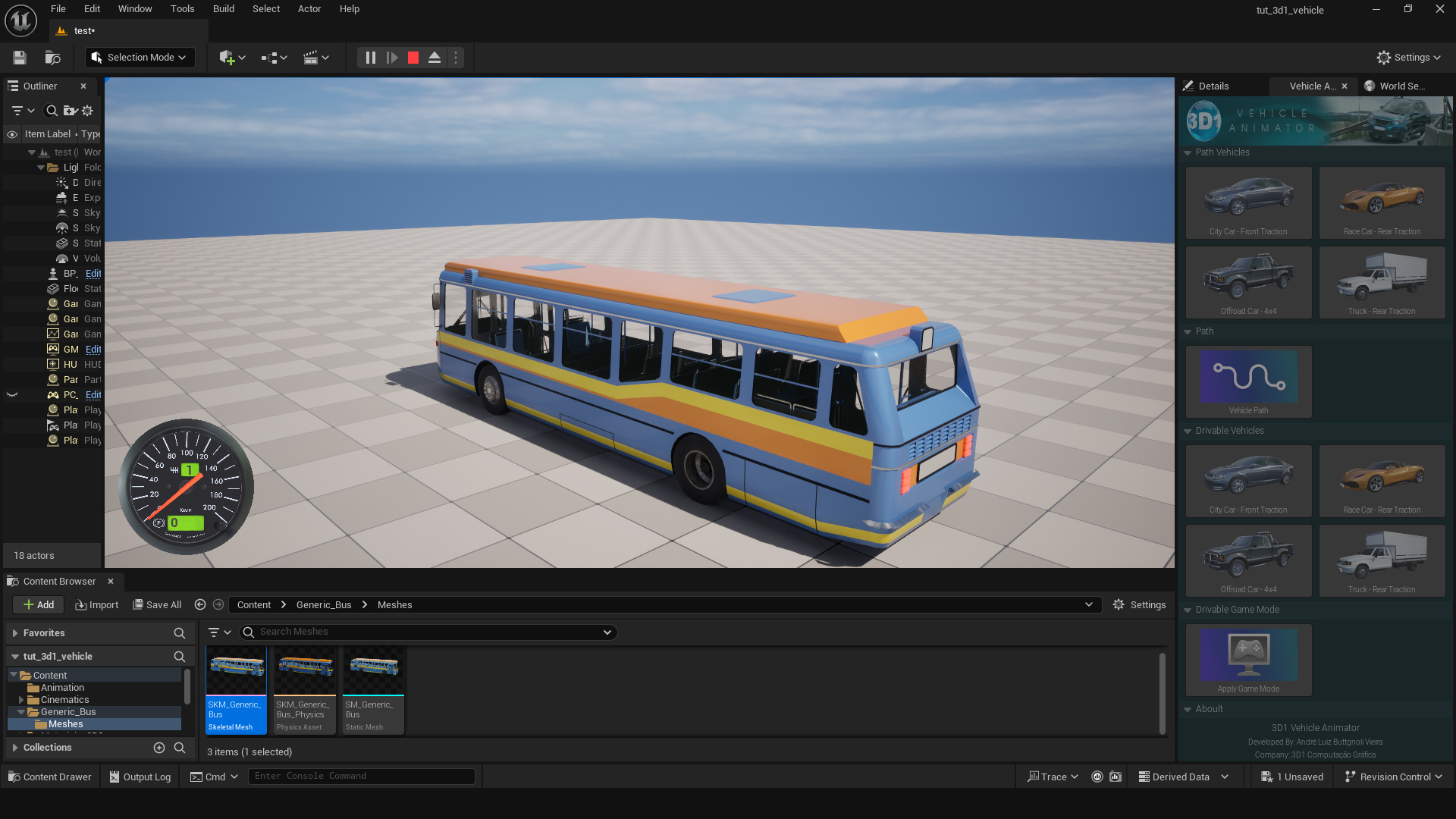This screenshot has width=1456, height=819.
Task: Click the Save All button
Action: pyautogui.click(x=157, y=605)
